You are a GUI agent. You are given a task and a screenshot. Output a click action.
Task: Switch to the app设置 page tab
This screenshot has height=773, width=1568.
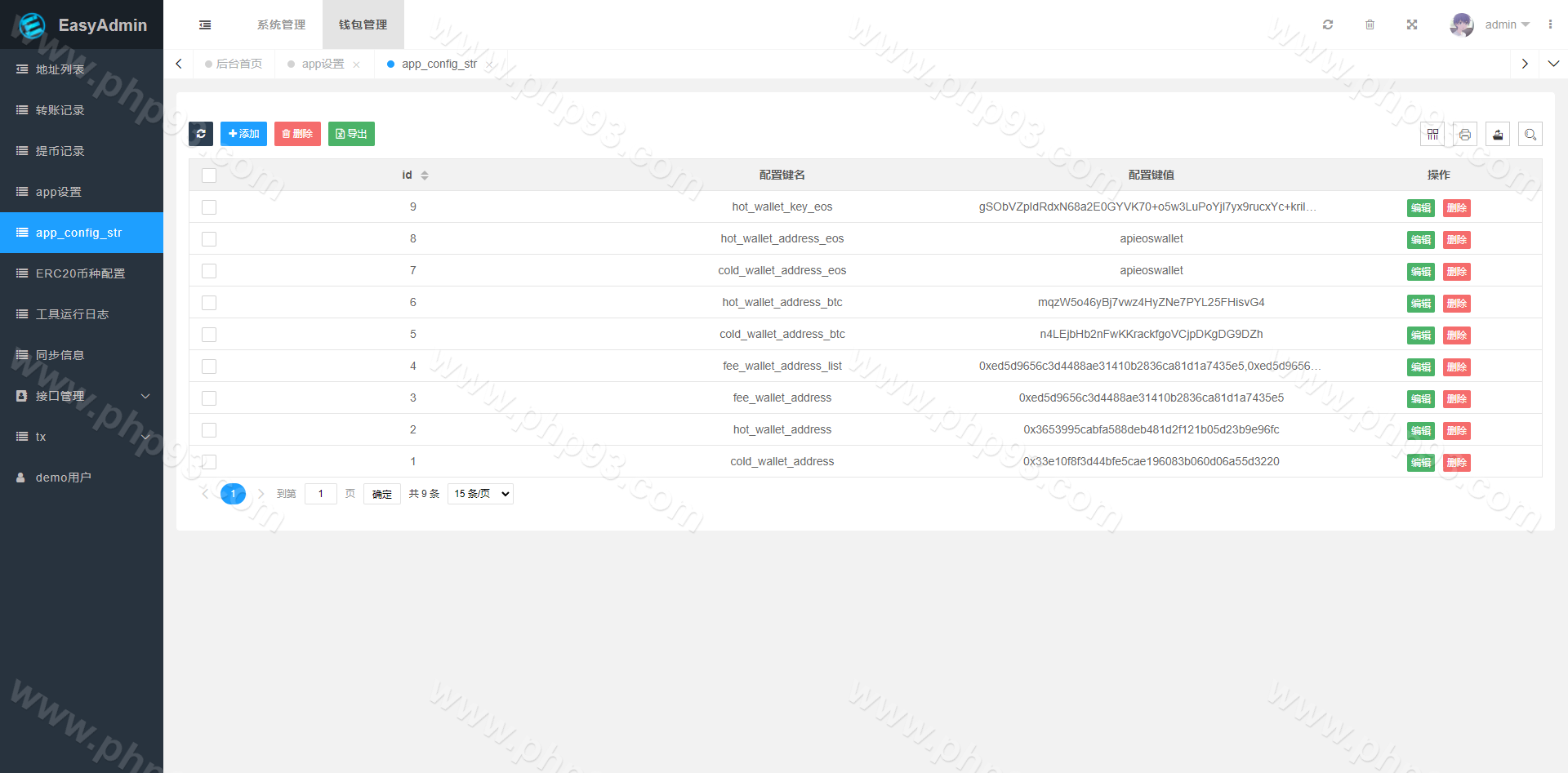tap(323, 64)
